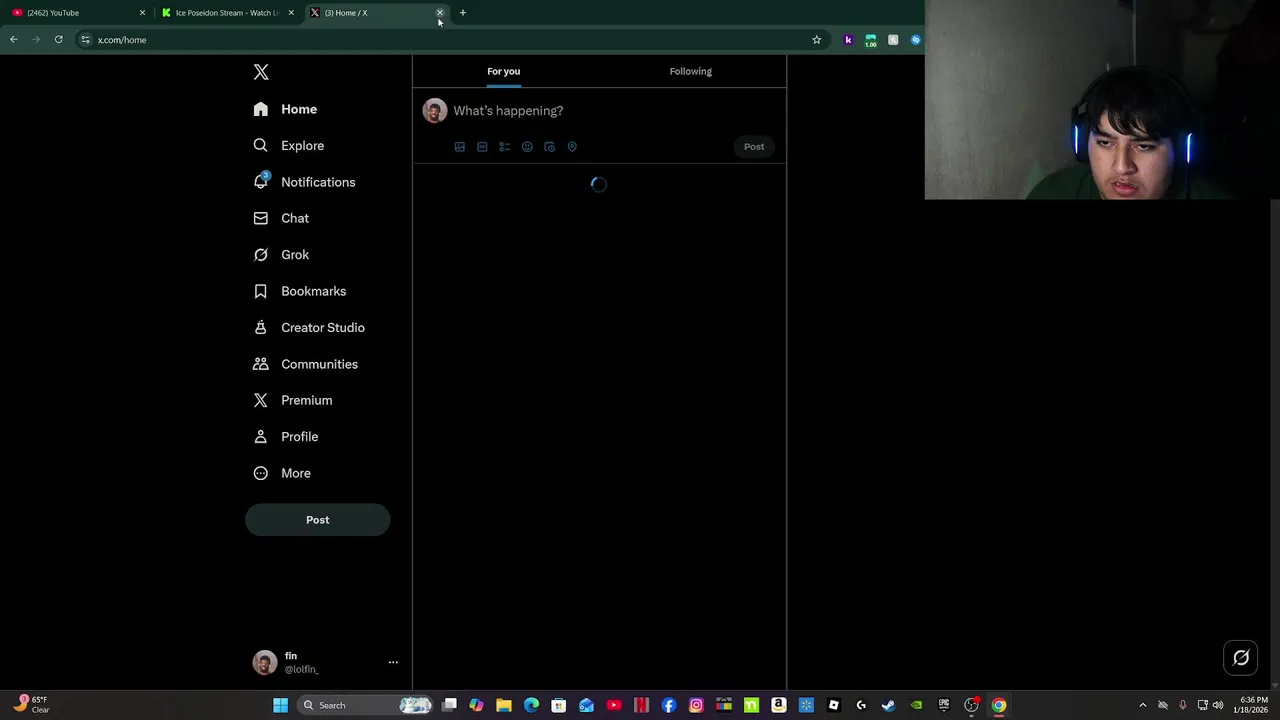Open Windows Start menu
This screenshot has height=720, width=1280.
point(281,705)
